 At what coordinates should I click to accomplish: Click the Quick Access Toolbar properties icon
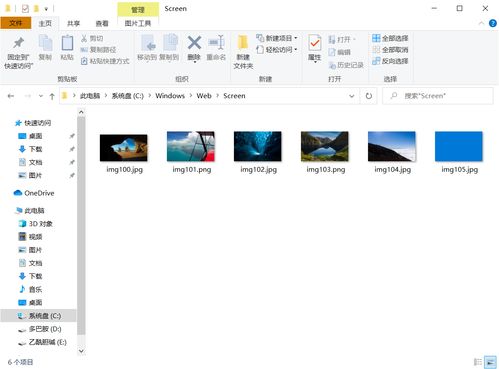25,9
